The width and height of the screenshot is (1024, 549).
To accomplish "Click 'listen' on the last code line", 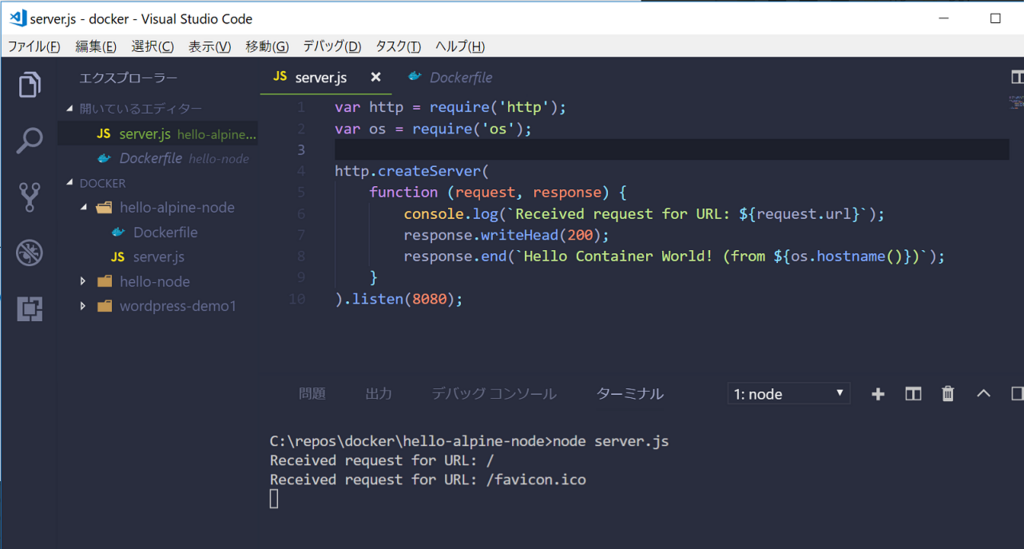I will tap(378, 299).
